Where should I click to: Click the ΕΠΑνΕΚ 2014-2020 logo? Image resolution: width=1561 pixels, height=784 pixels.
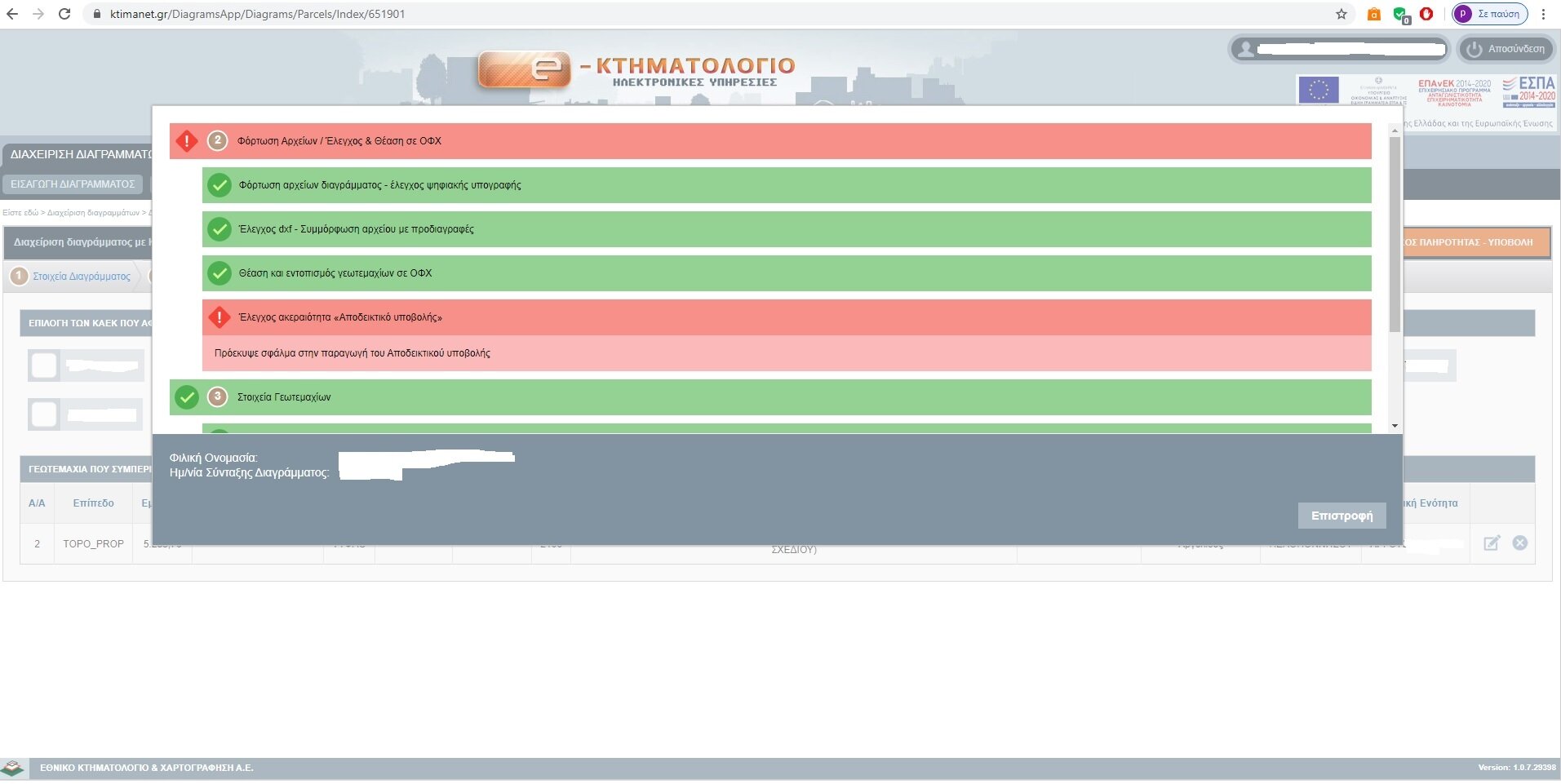pyautogui.click(x=1454, y=92)
